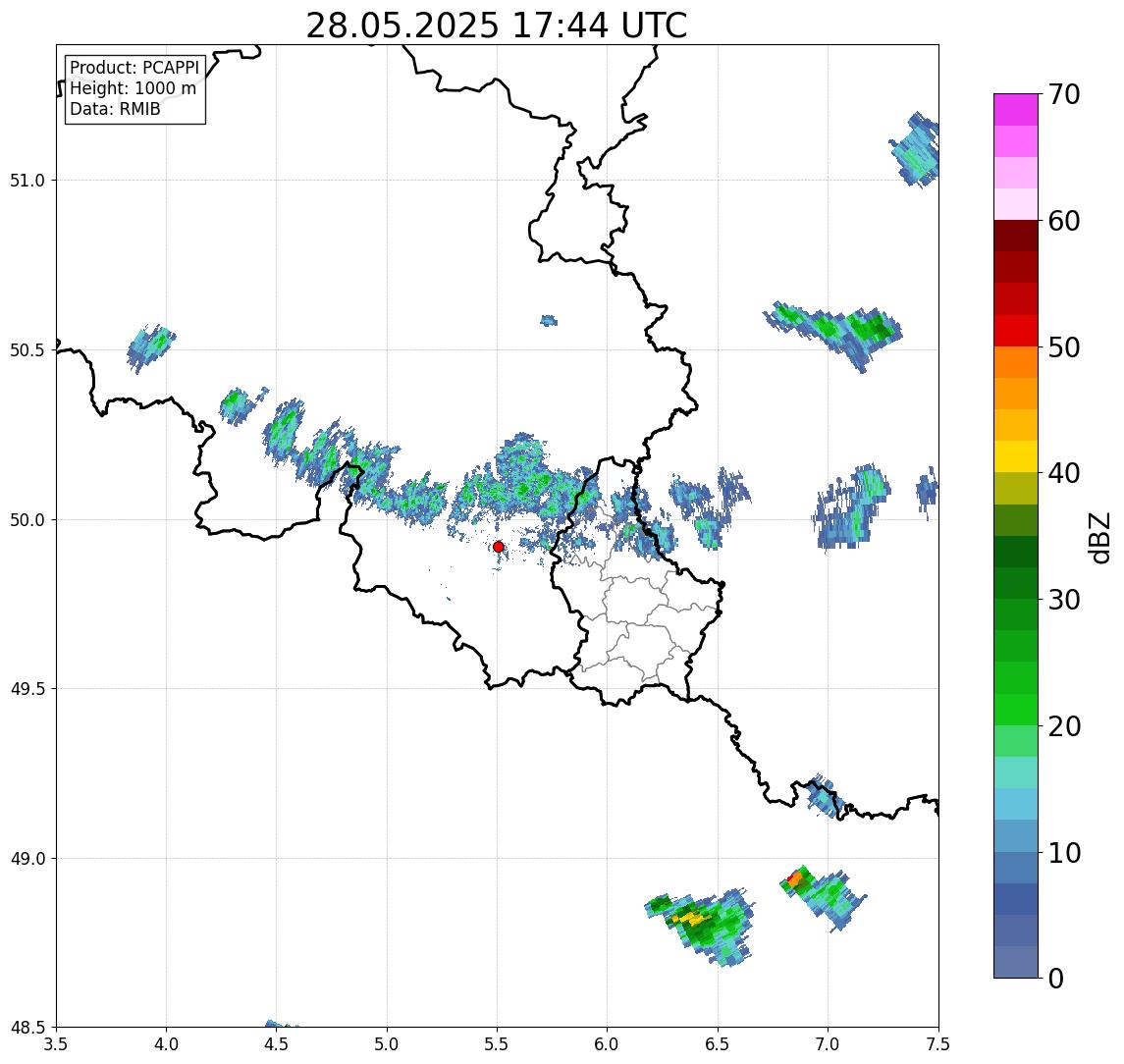The image size is (1124, 1064).
Task: Click the 'Height: 1000 m' legend line
Action: click(x=133, y=88)
